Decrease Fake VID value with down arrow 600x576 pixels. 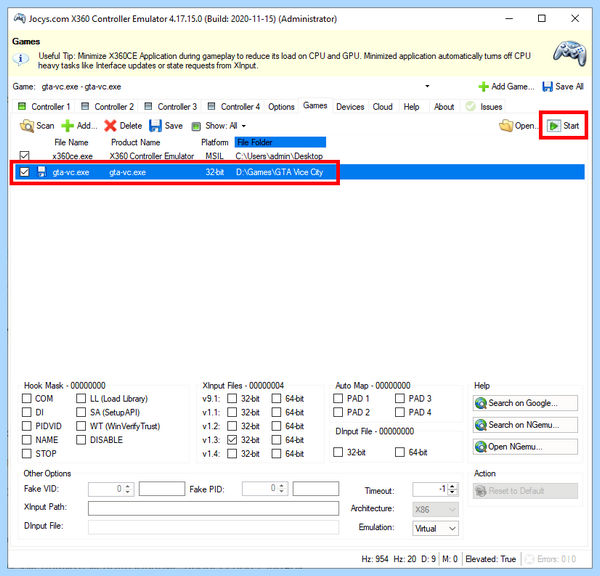(128, 492)
